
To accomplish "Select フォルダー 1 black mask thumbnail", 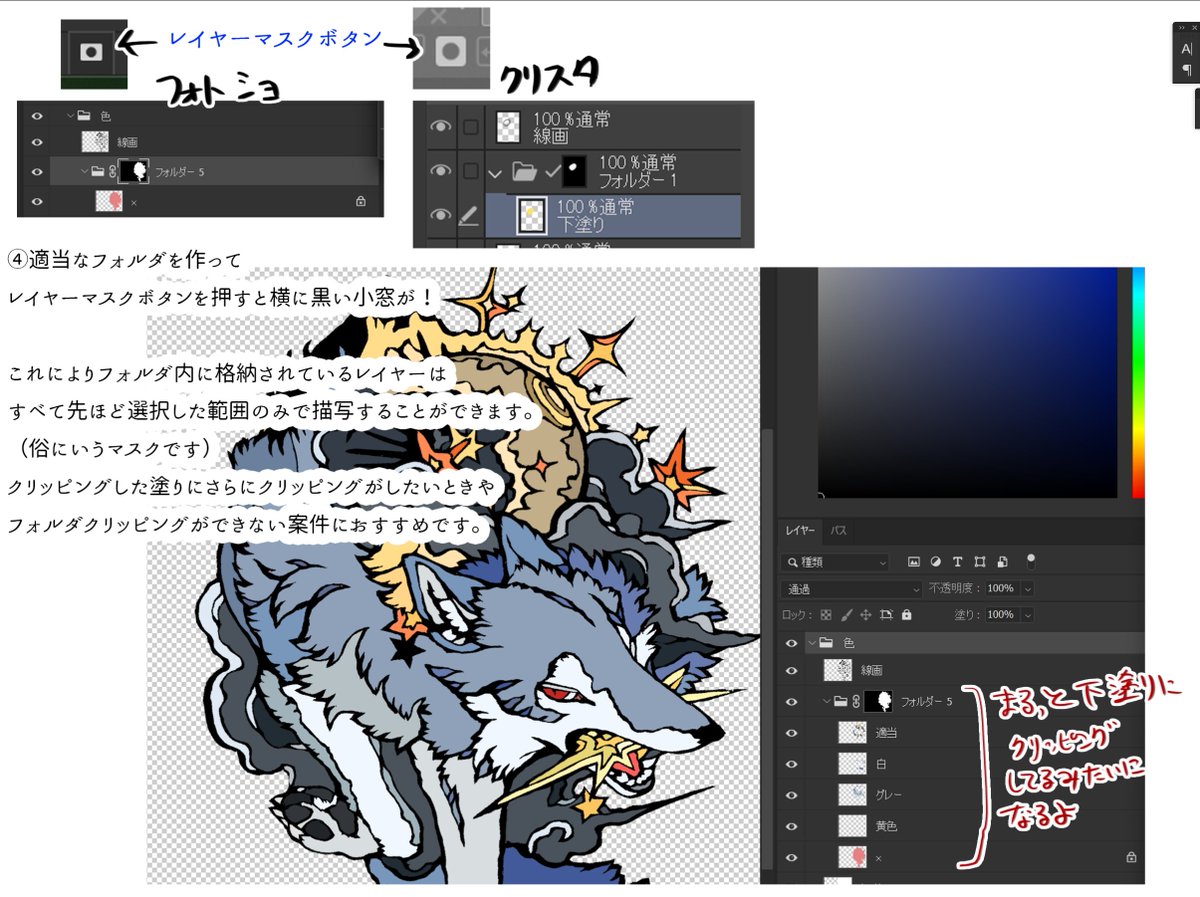I will [x=574, y=172].
